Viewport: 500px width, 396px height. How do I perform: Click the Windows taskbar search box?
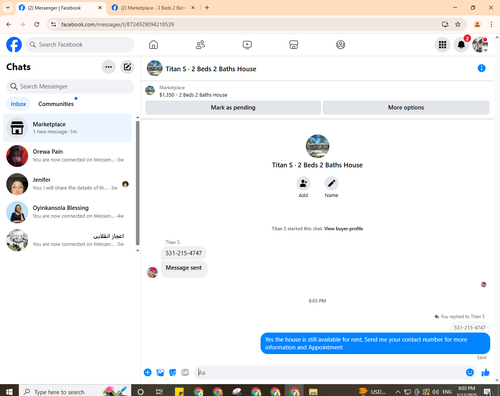point(74,391)
